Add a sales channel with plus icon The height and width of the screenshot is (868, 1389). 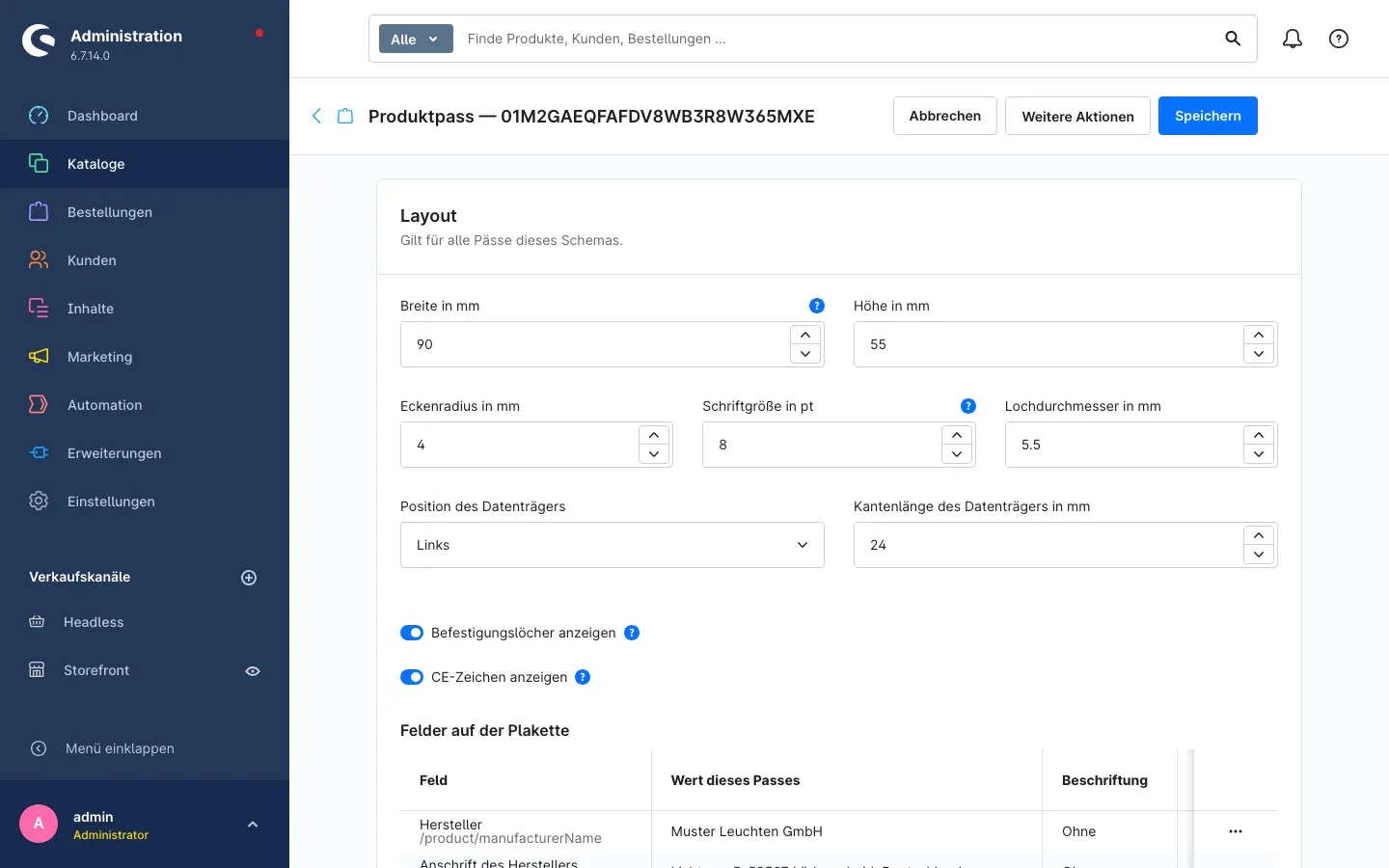249,578
